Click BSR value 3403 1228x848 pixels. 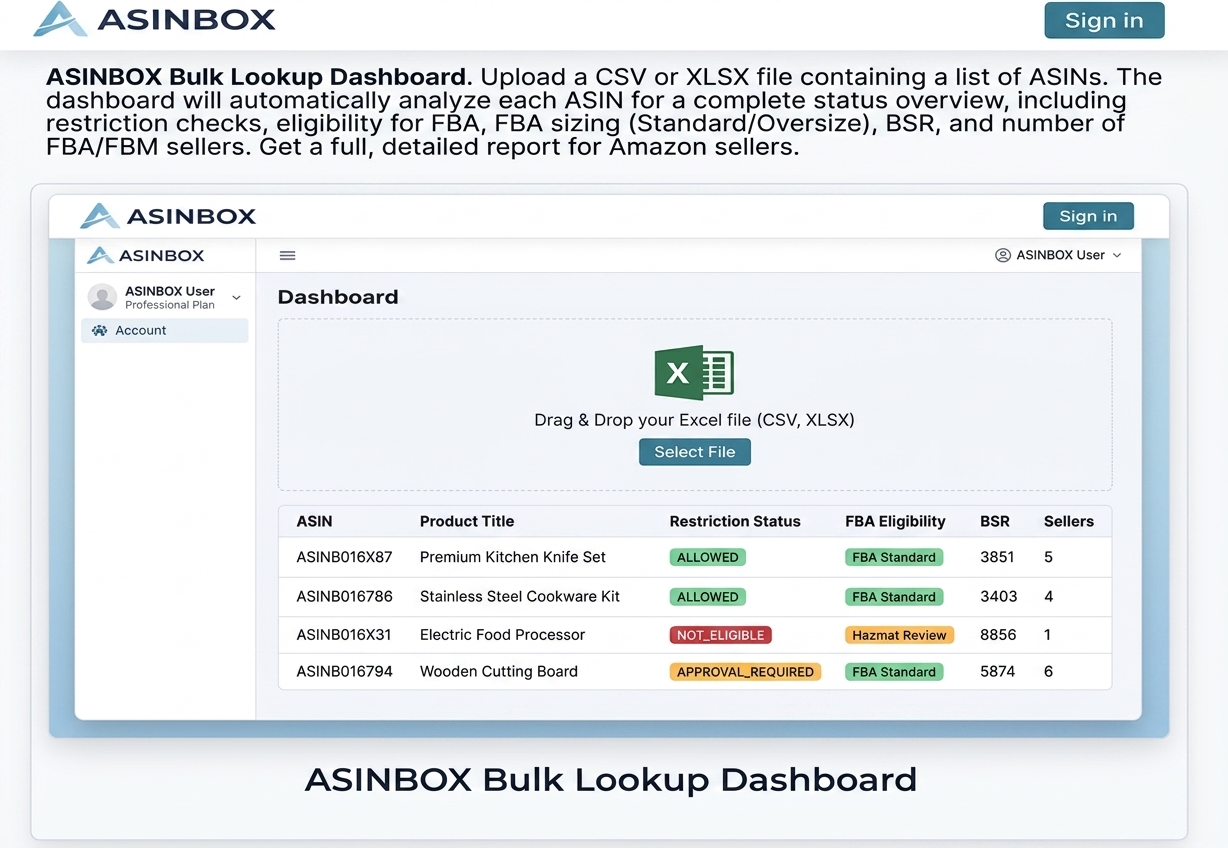[x=999, y=596]
